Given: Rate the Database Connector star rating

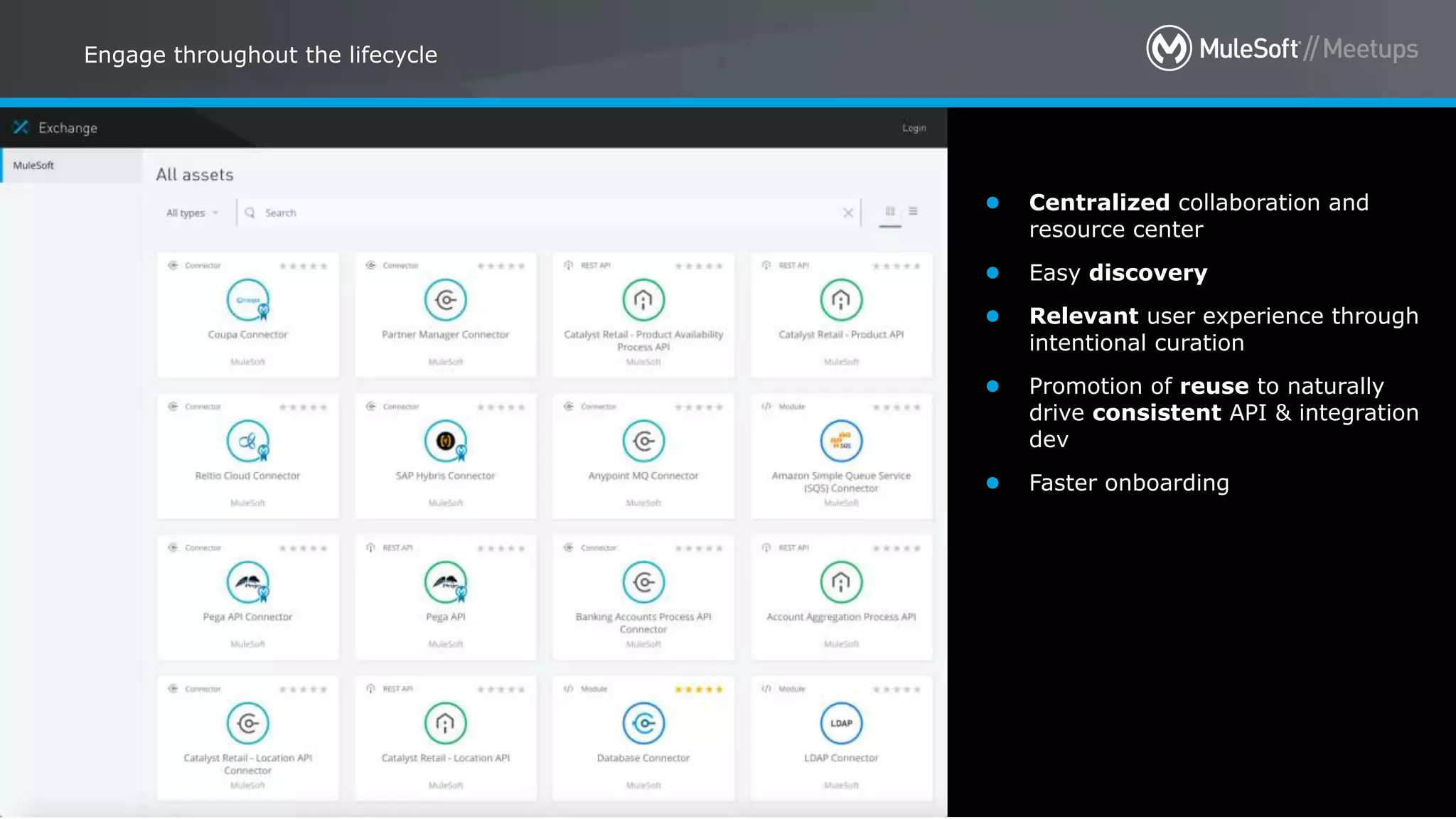Looking at the screenshot, I should [x=698, y=690].
